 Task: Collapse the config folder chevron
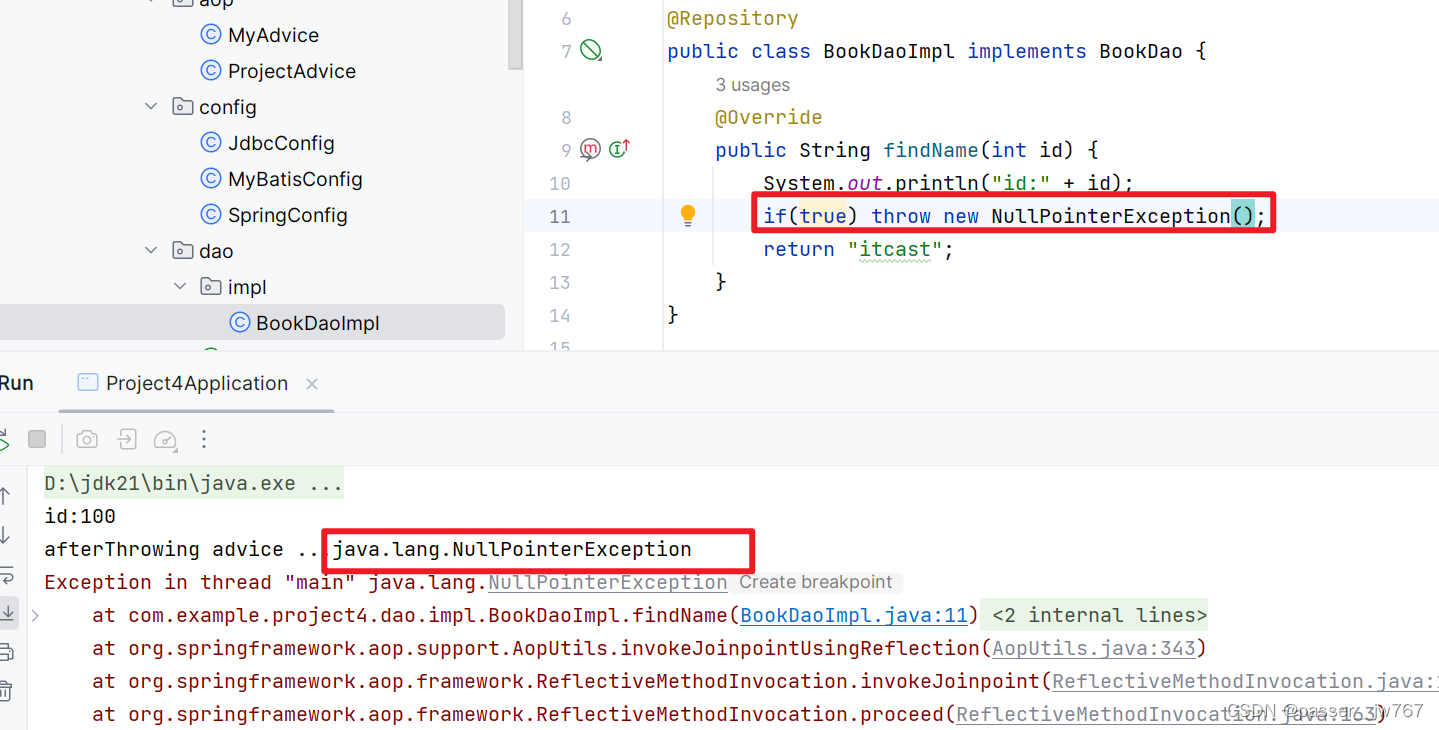click(x=151, y=107)
